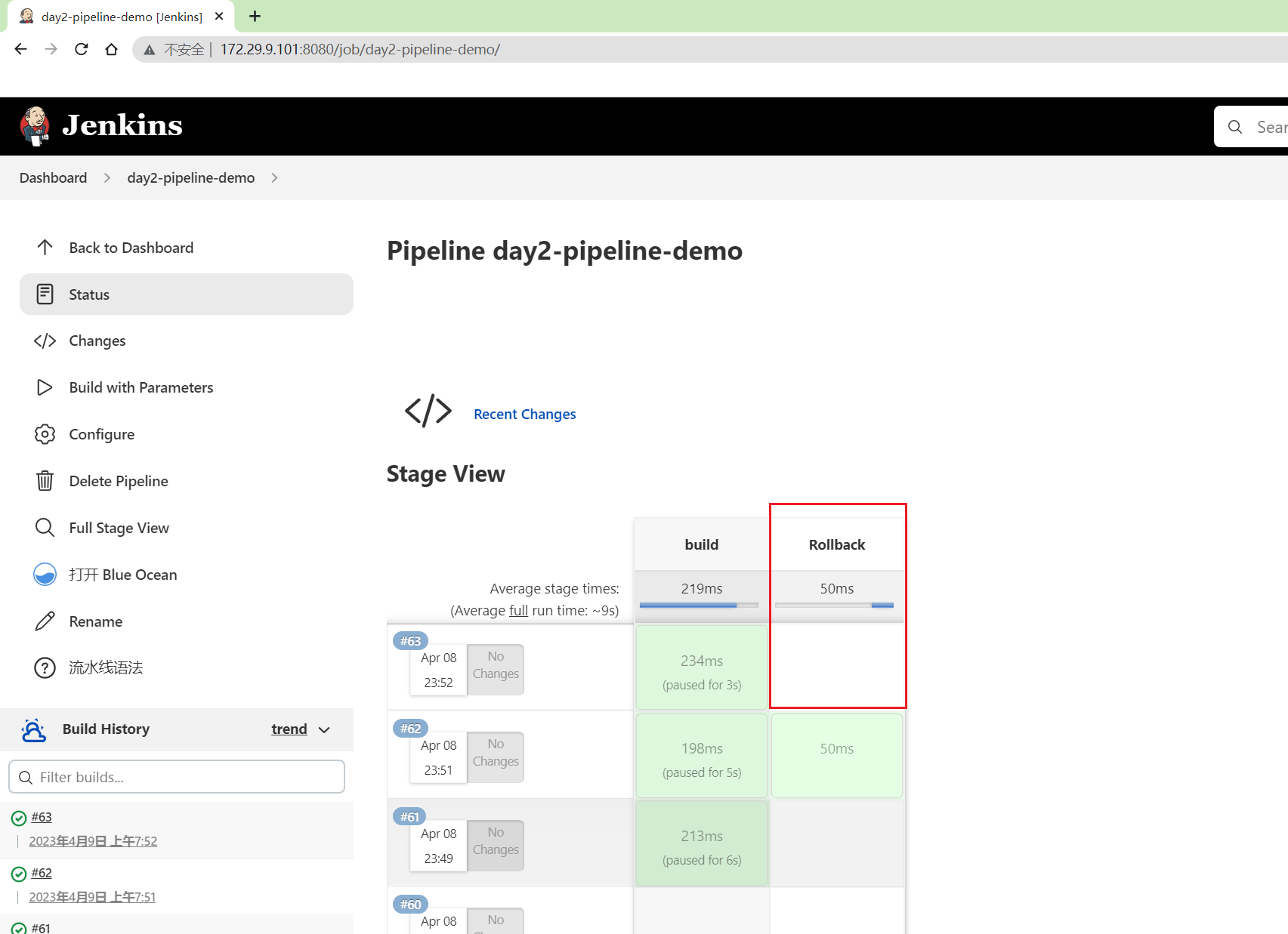Viewport: 1288px width, 934px height.
Task: Select the 213ms build stage cell
Action: [x=702, y=843]
